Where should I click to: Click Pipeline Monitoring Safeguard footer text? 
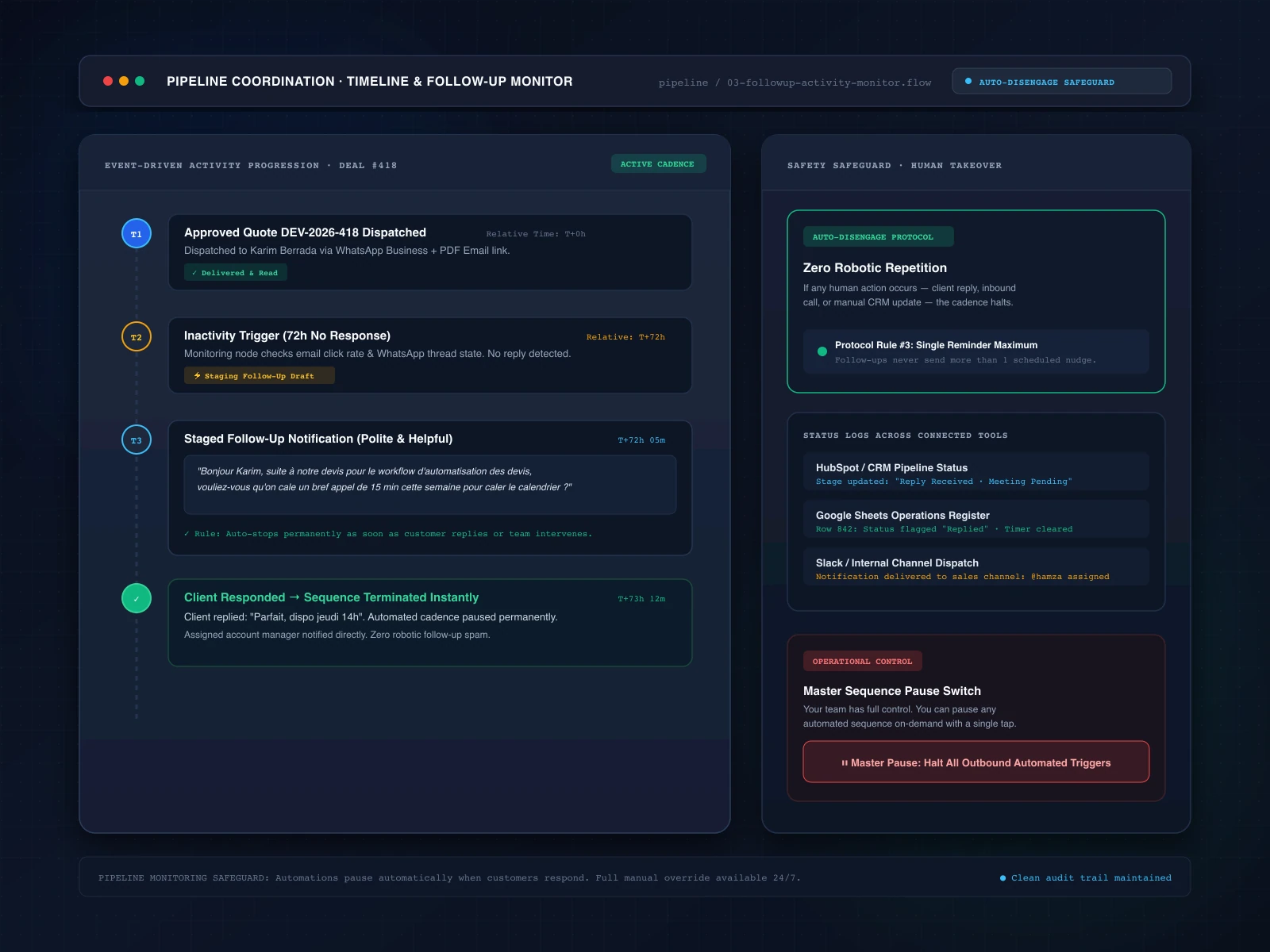tap(449, 877)
